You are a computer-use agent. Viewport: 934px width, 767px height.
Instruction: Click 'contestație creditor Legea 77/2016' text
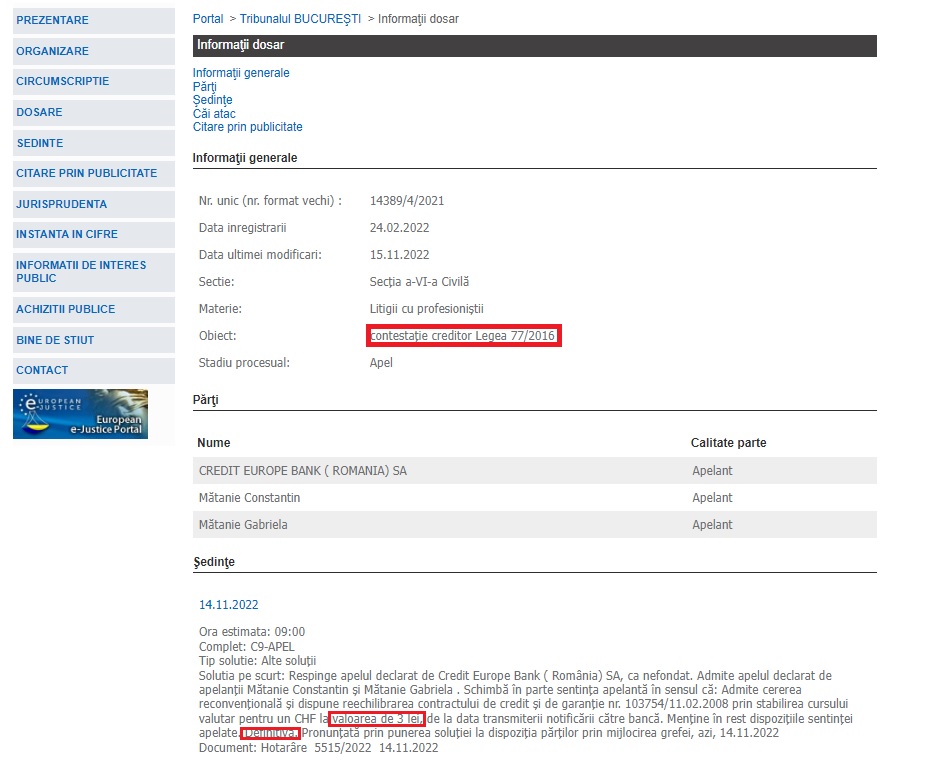tap(463, 336)
